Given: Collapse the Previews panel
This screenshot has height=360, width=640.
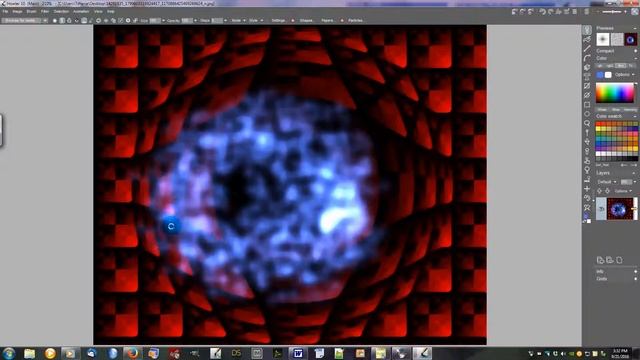Looking at the screenshot, I should [635, 28].
